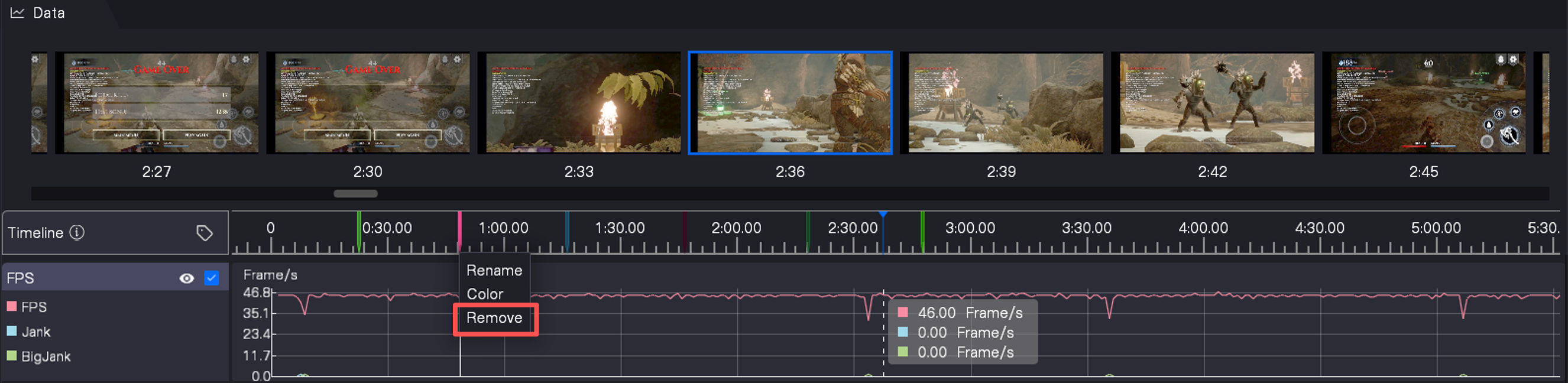This screenshot has width=1568, height=383.
Task: Click the blue Jank legend swatch
Action: click(12, 331)
